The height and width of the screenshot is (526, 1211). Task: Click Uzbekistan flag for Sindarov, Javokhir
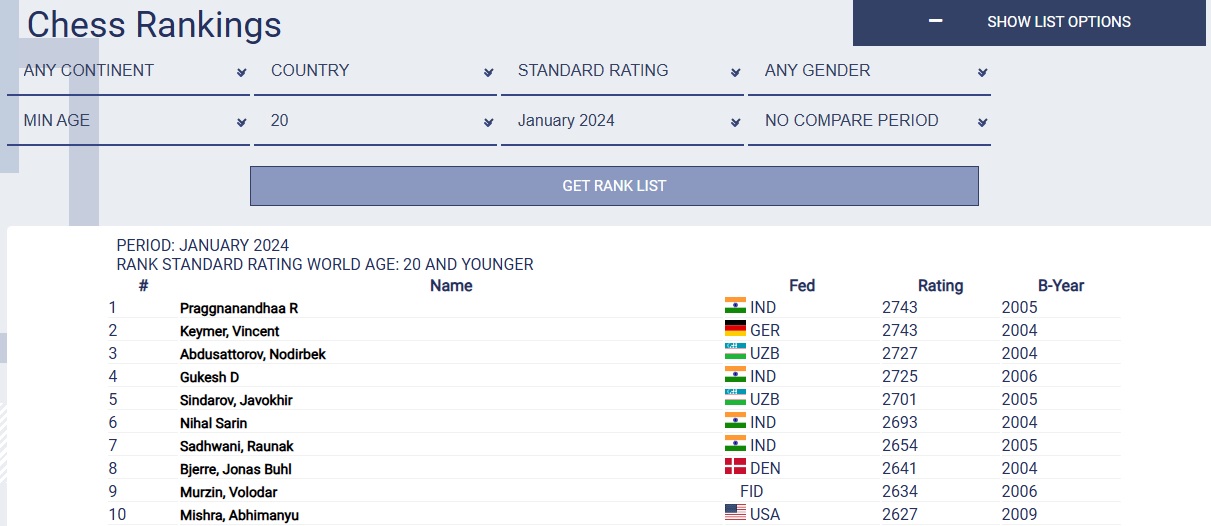735,398
